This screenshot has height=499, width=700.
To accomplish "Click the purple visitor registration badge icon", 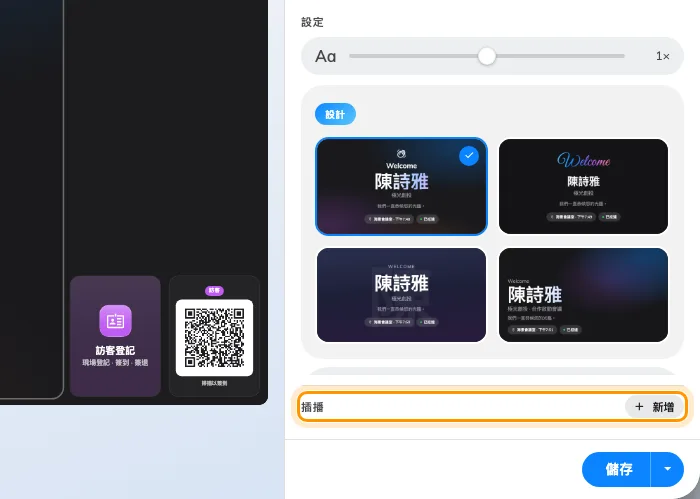I will [115, 320].
